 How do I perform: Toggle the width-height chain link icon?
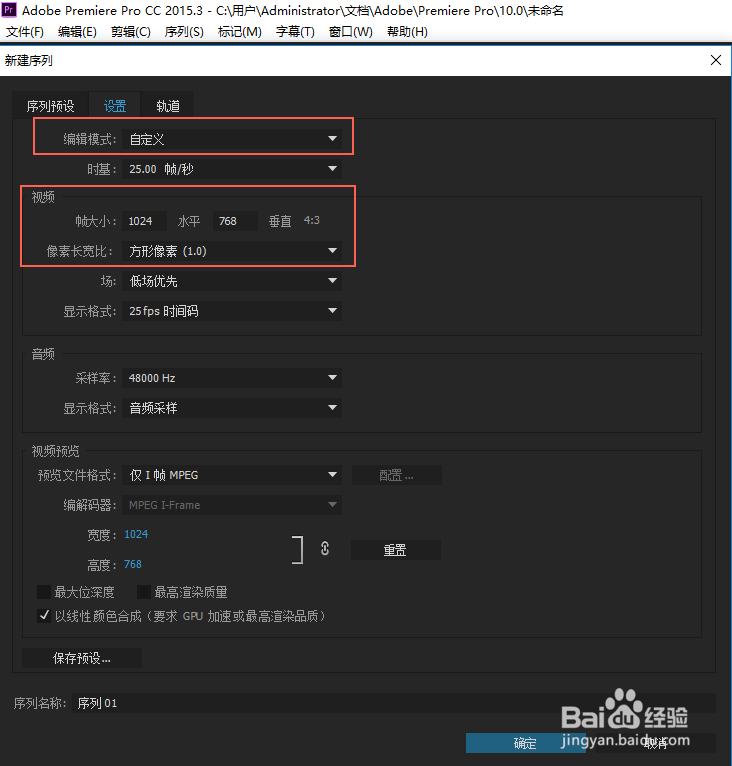pyautogui.click(x=325, y=549)
